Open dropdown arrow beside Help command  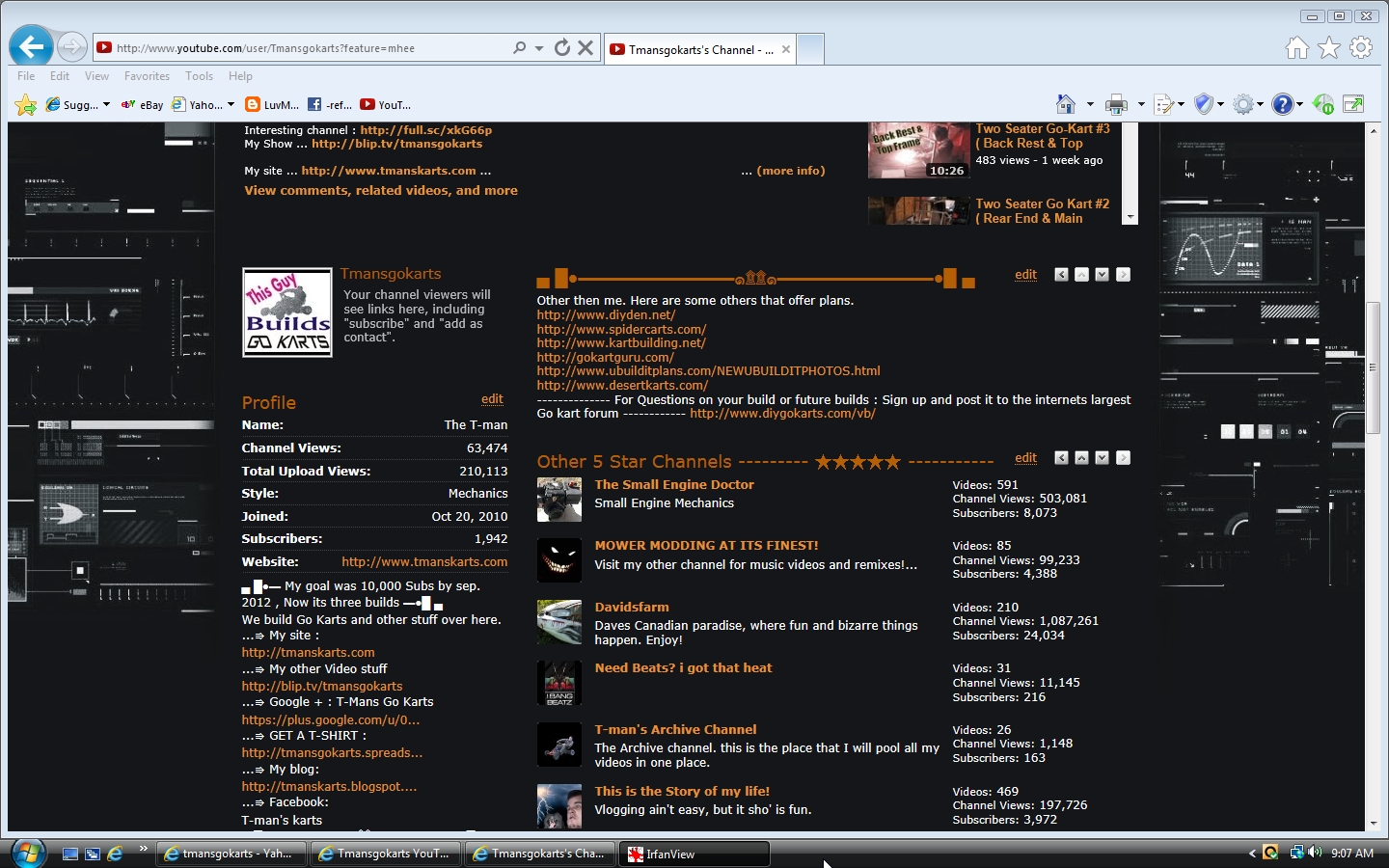pyautogui.click(x=1299, y=104)
